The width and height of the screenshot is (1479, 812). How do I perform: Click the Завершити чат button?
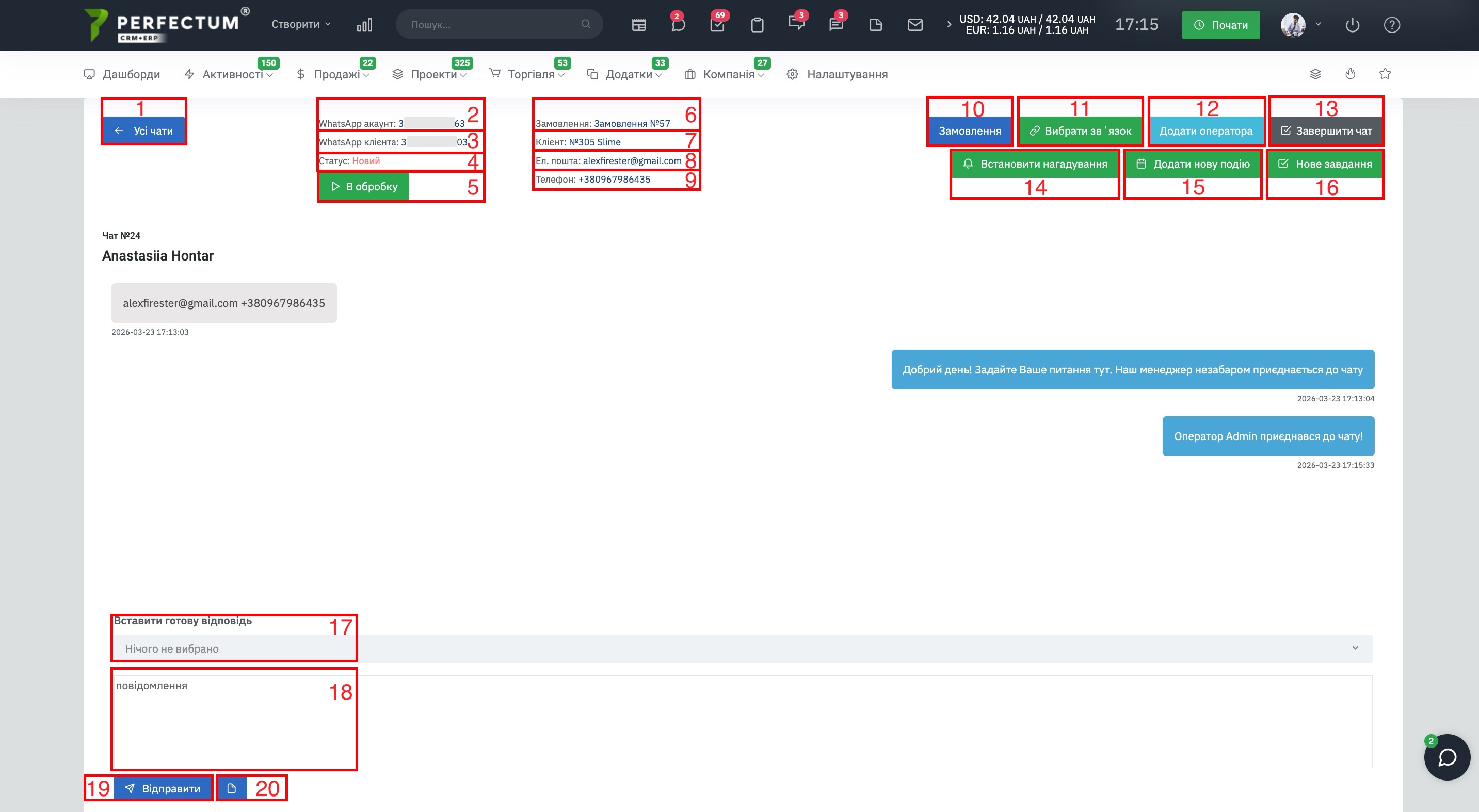click(1326, 131)
